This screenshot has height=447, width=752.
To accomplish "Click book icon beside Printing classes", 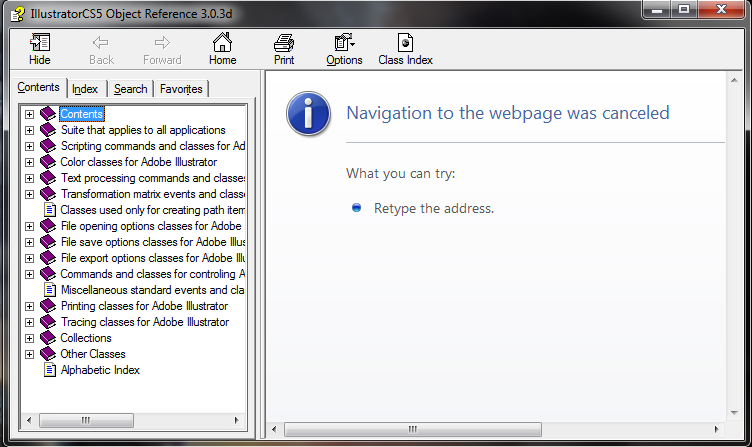I will pos(48,306).
